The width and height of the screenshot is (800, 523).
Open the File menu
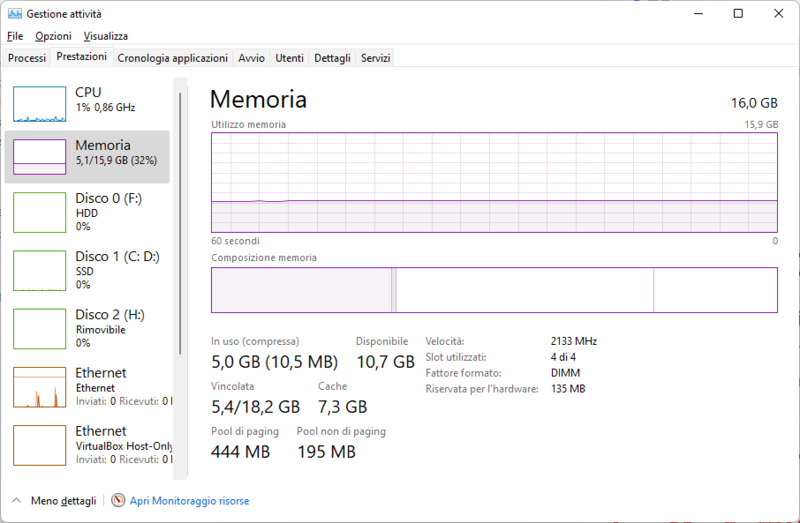[15, 36]
